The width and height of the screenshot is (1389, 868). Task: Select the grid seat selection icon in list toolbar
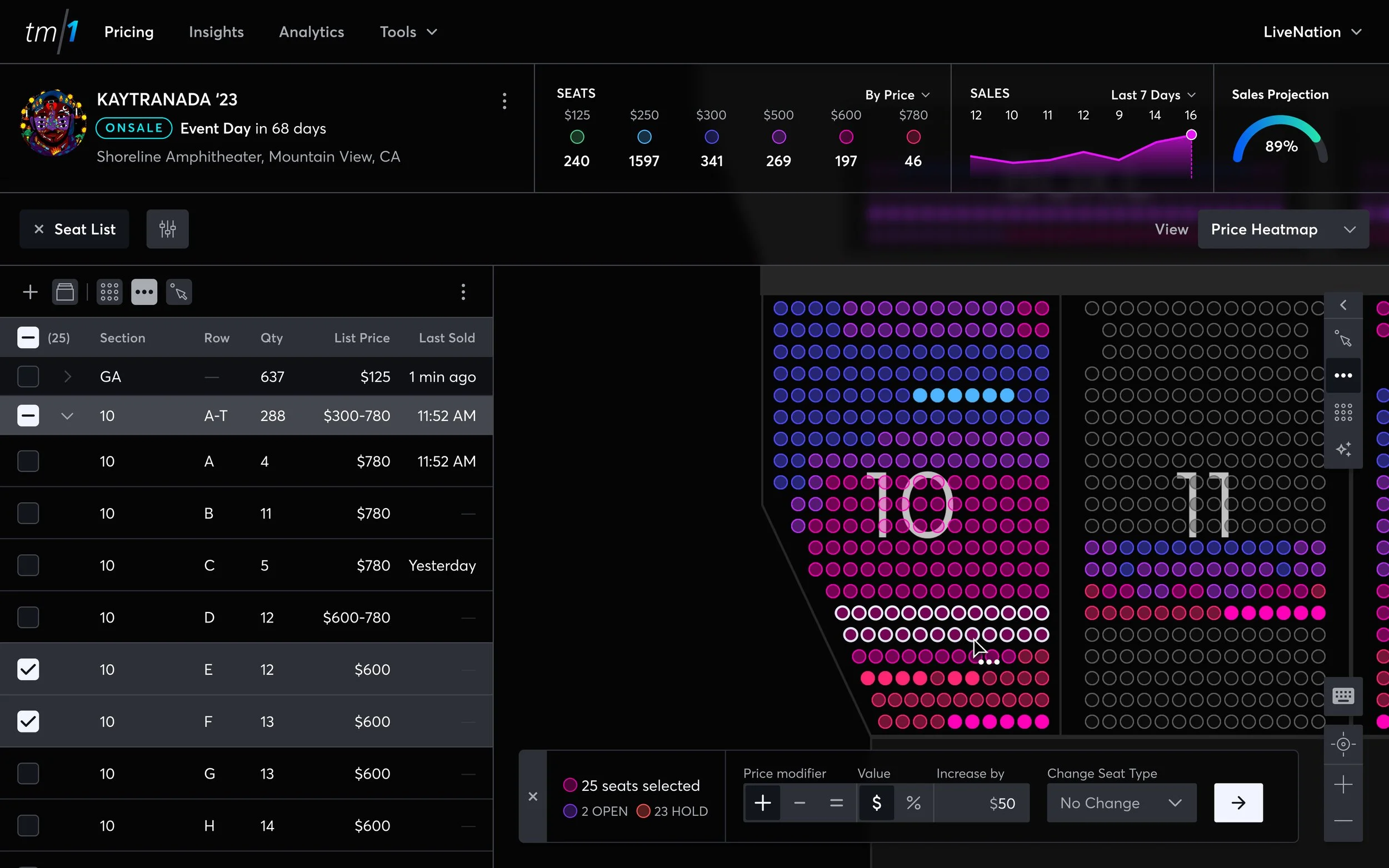point(109,292)
